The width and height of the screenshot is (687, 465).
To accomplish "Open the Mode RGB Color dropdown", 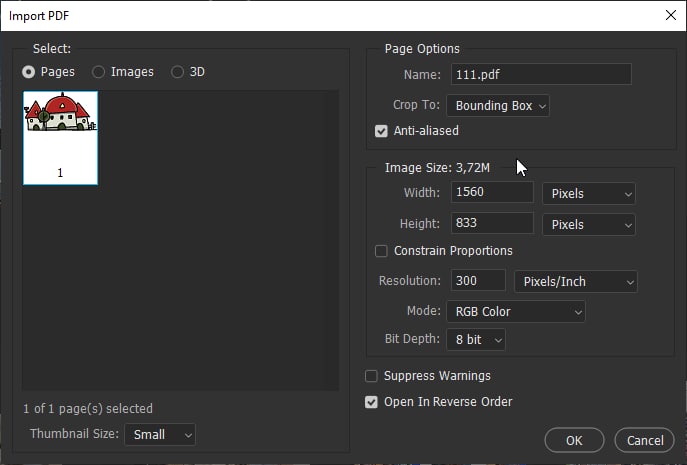I will [516, 312].
